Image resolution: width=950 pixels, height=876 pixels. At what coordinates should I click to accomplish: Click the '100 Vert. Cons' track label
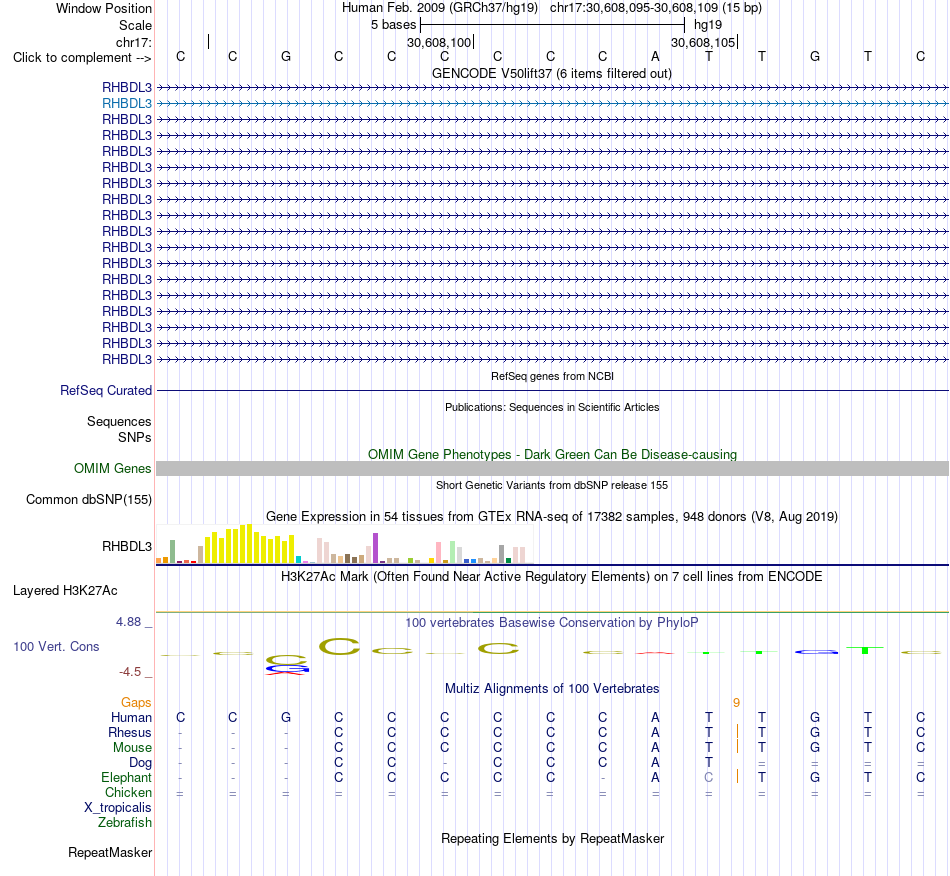[x=56, y=647]
